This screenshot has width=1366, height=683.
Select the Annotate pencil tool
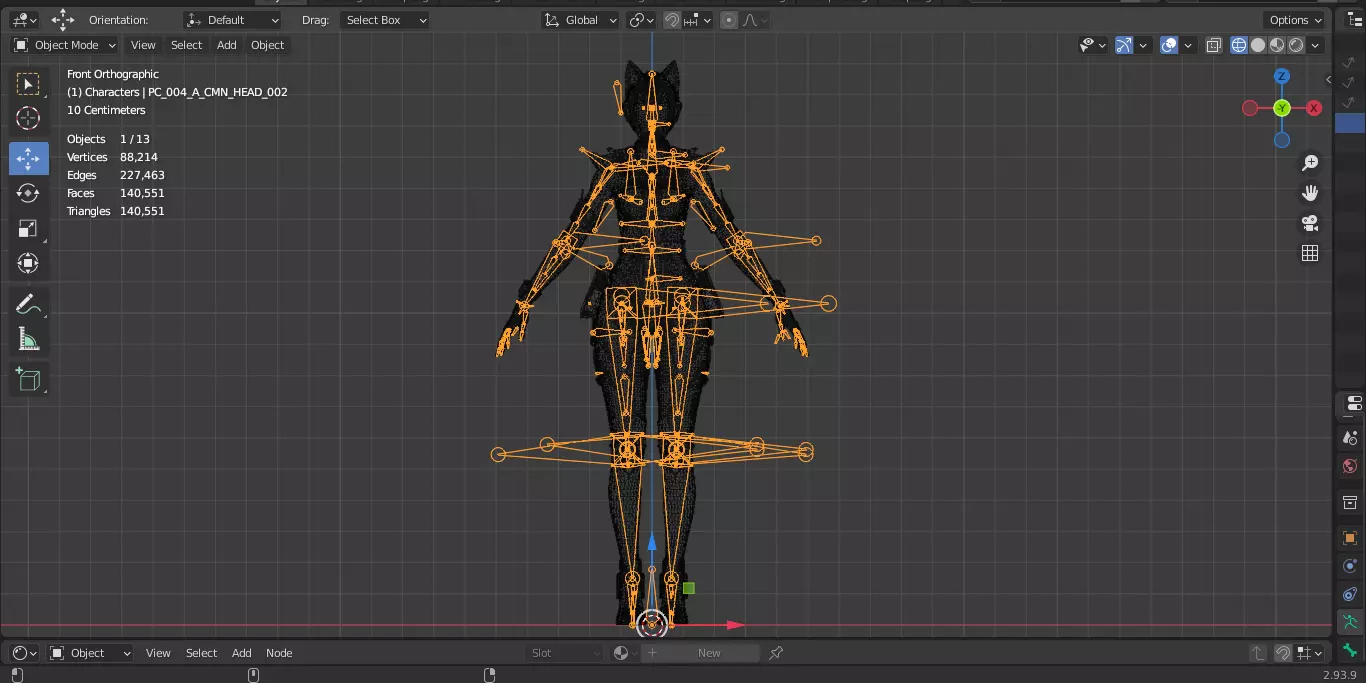(x=28, y=304)
